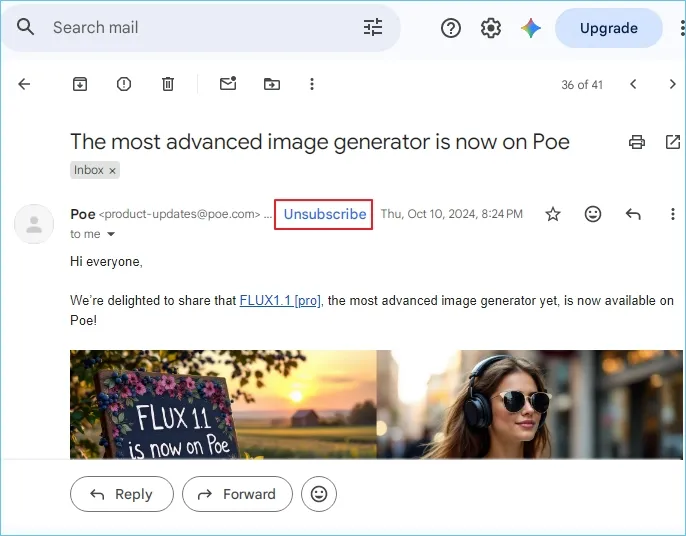Click the sender name Poe
Image resolution: width=686 pixels, height=536 pixels.
tap(83, 214)
